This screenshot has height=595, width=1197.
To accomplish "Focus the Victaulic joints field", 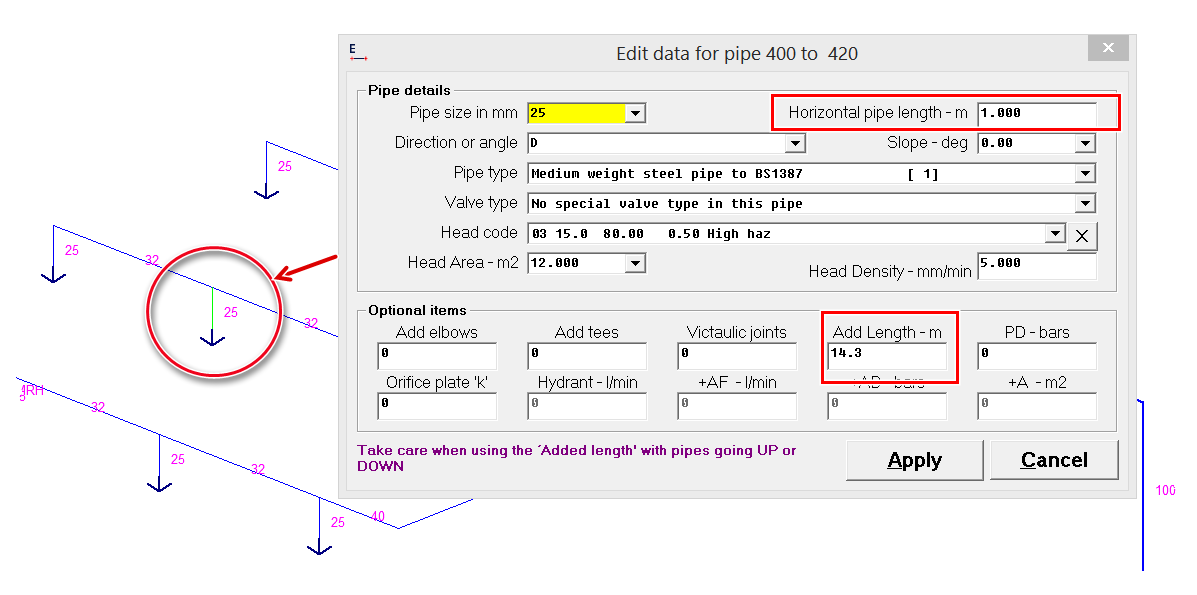I will (737, 355).
